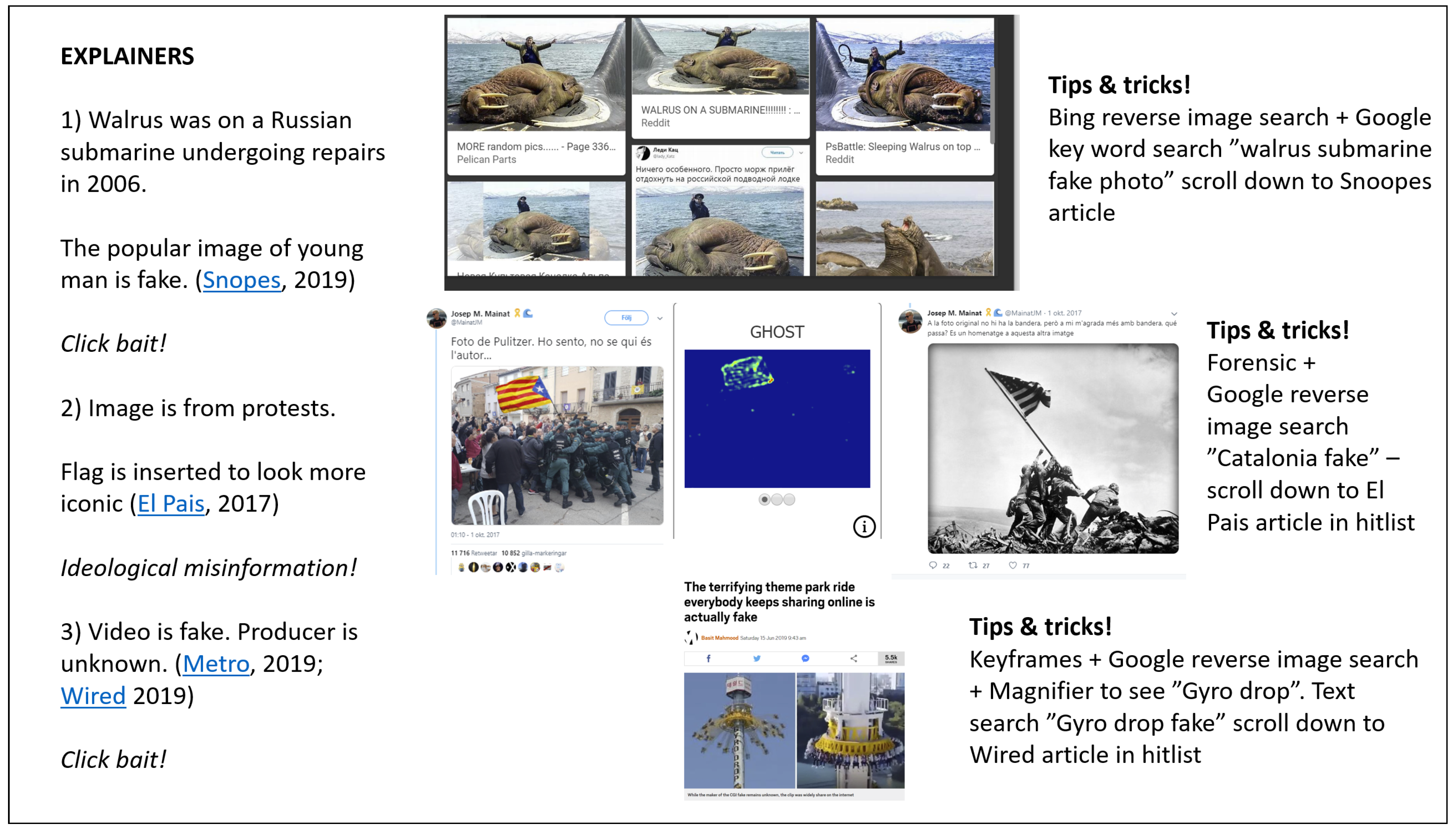The image size is (1456, 829).
Task: Click the heart like icon under Iwo Jima tweet
Action: 1013,565
